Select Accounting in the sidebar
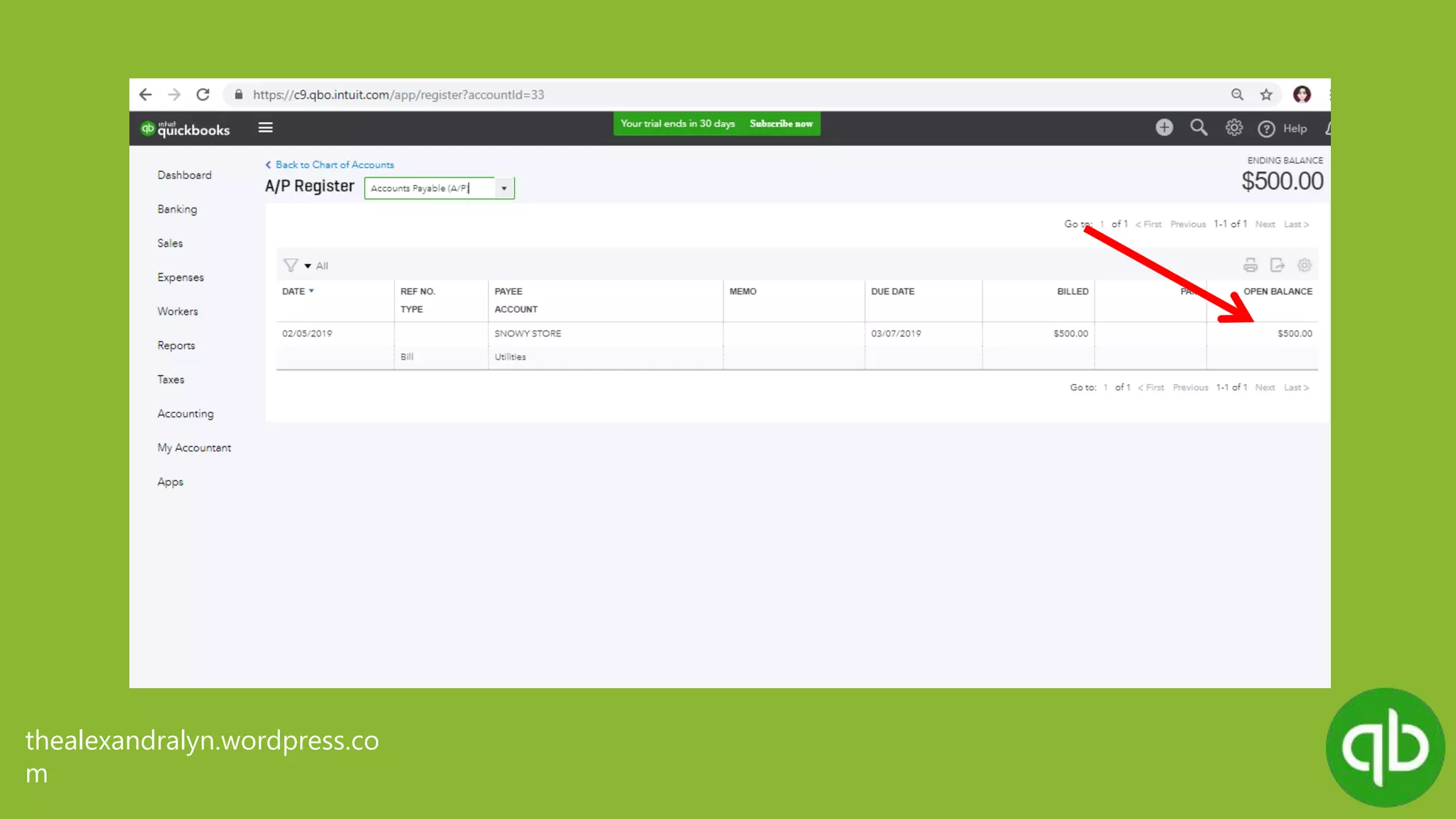 186,414
